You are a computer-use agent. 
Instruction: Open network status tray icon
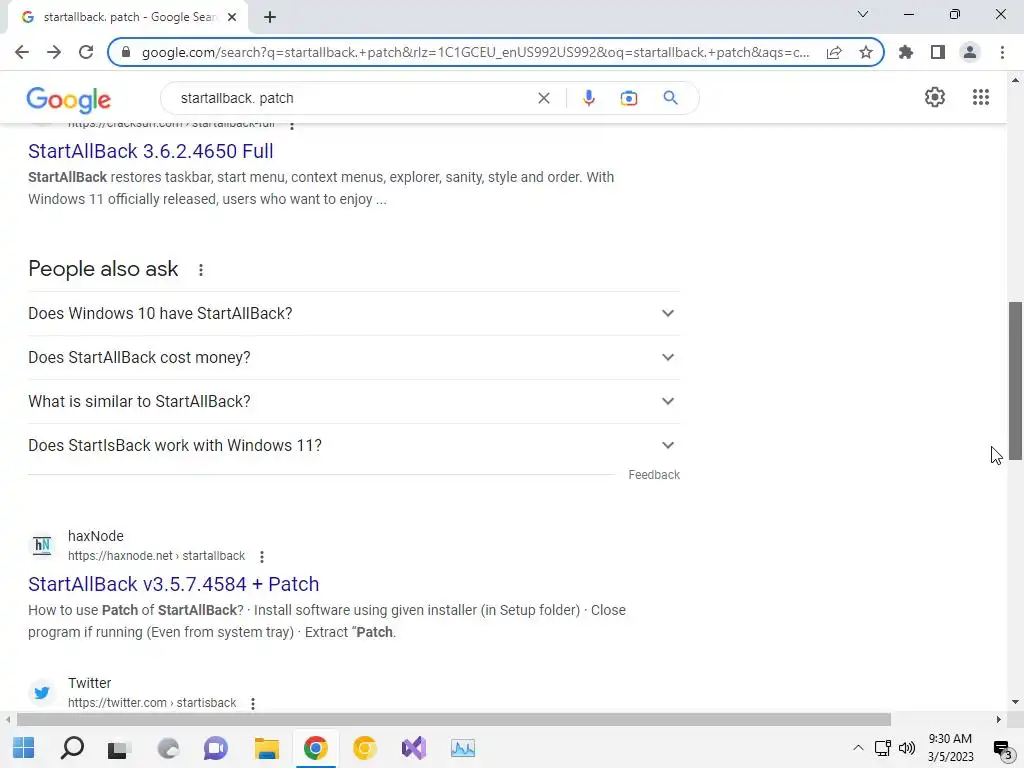click(x=883, y=748)
